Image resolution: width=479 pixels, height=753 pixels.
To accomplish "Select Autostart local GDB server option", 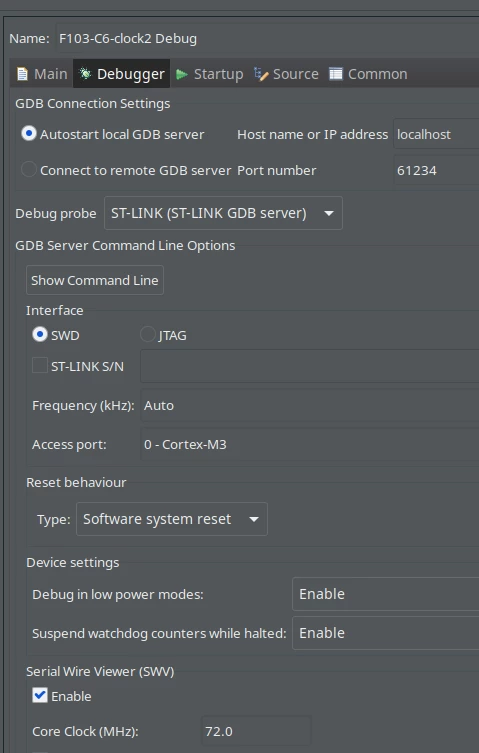I will [29, 134].
